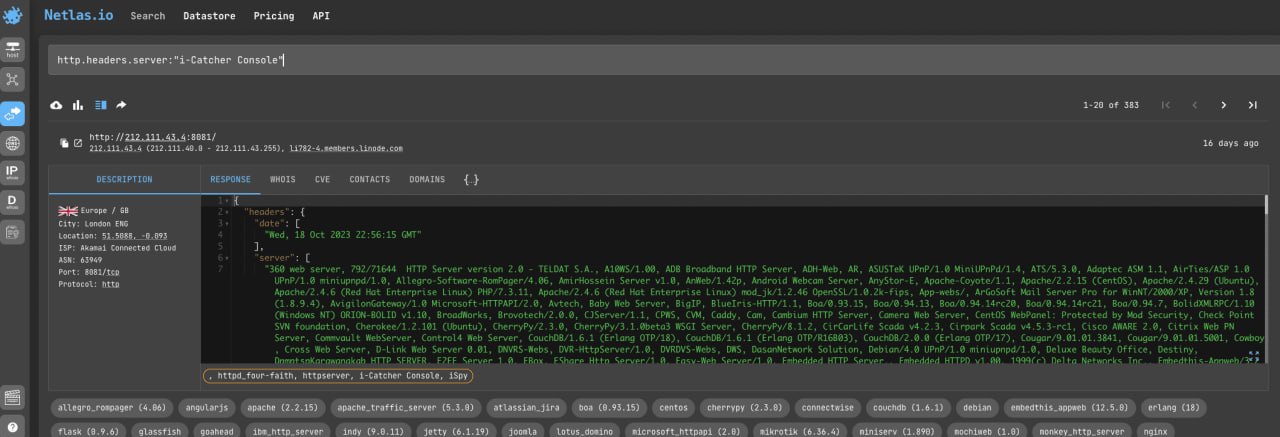Click the "1-20 of 383" results count
This screenshot has height=437, width=1280.
click(x=1111, y=105)
